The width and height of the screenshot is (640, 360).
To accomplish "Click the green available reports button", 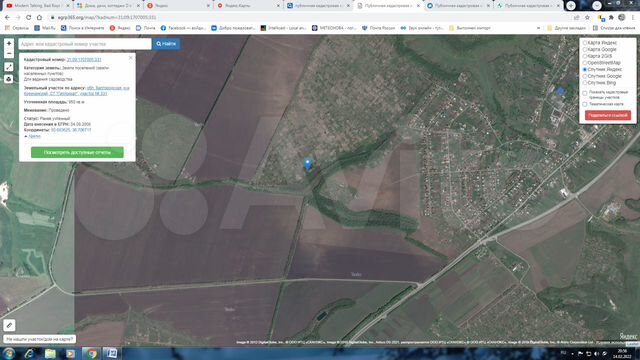I will [77, 152].
